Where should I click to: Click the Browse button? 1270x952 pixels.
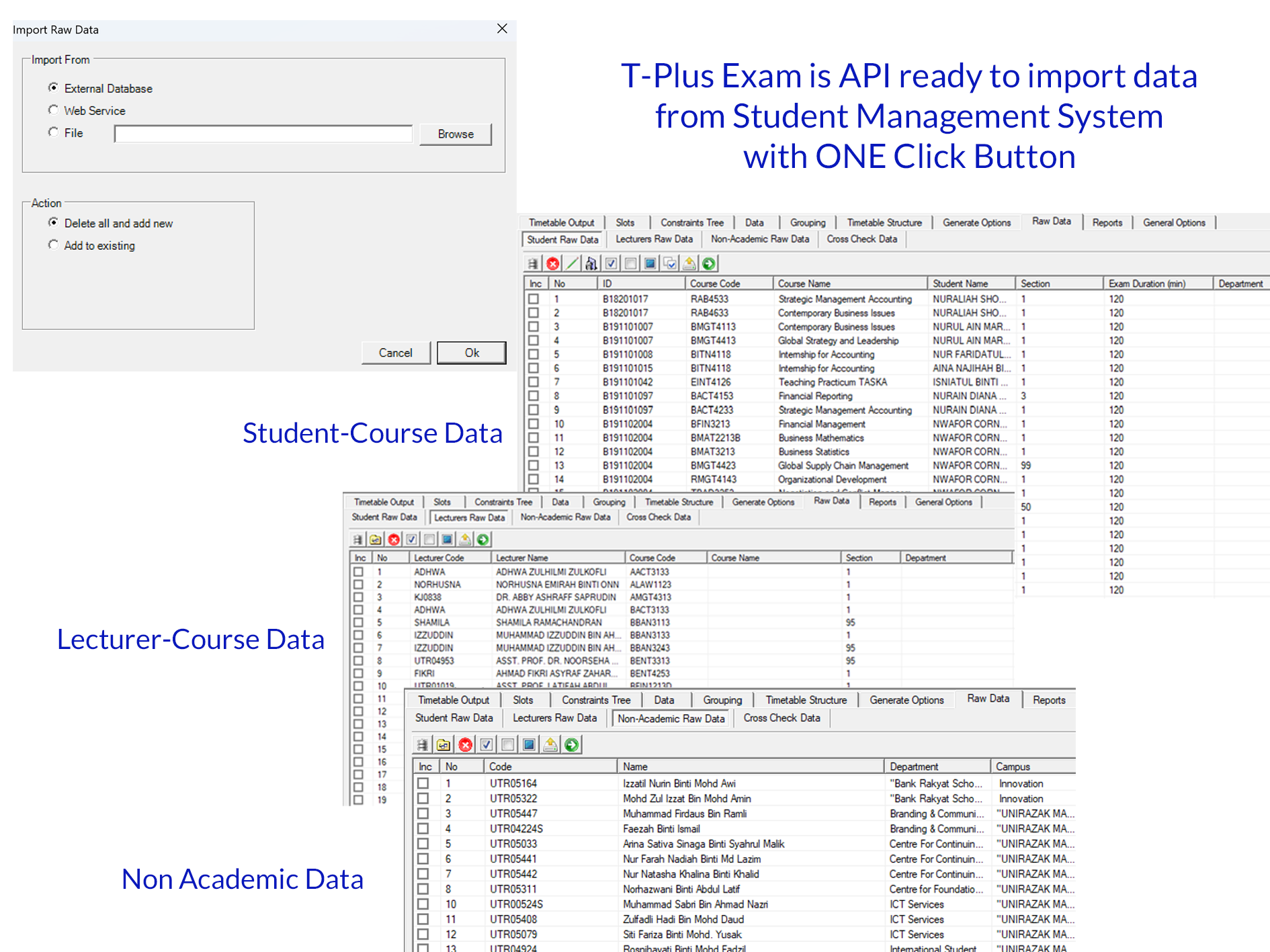point(456,134)
